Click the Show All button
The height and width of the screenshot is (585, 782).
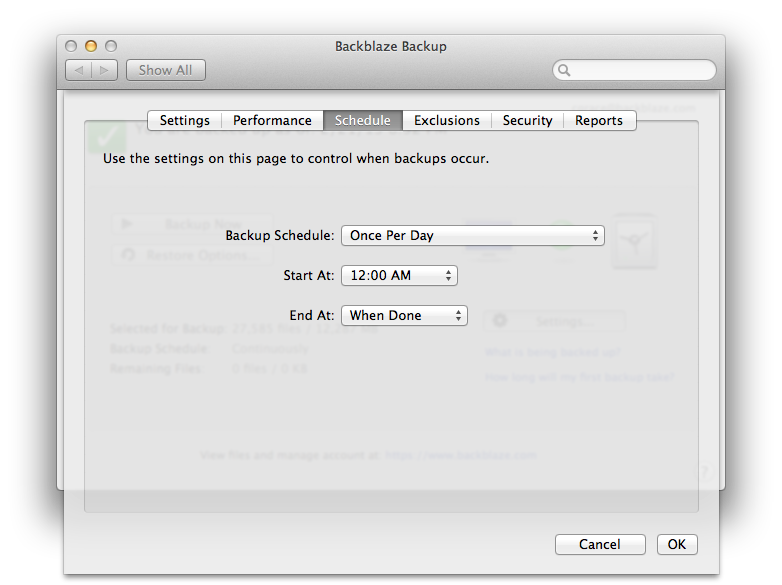tap(166, 70)
